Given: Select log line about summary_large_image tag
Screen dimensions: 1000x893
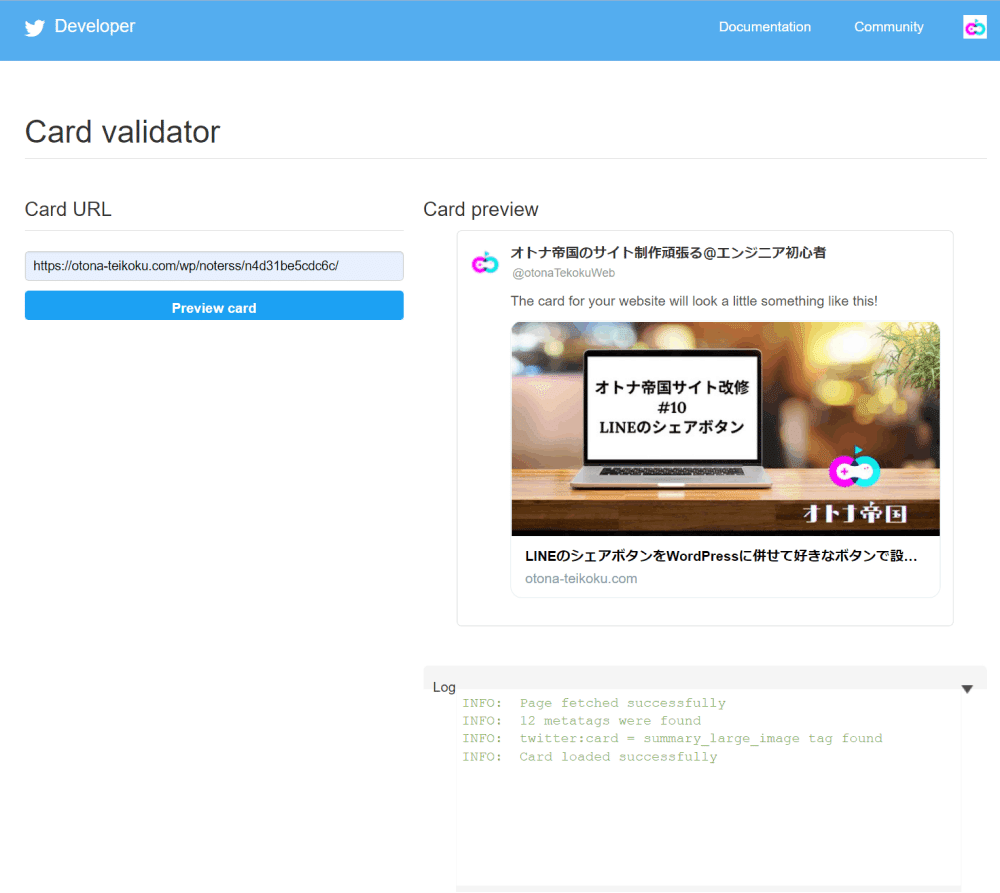Looking at the screenshot, I should click(x=672, y=739).
